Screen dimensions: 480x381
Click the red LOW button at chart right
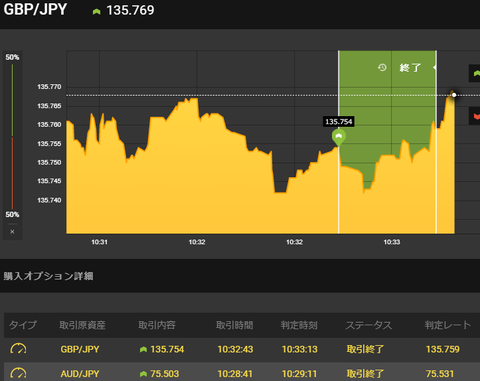pyautogui.click(x=475, y=116)
